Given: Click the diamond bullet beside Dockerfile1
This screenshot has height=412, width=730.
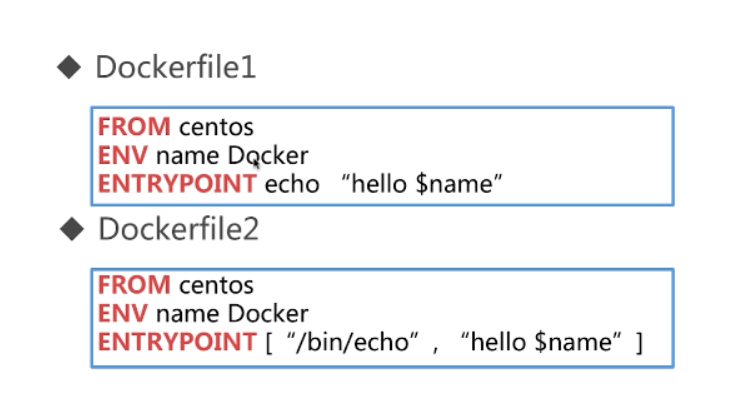Looking at the screenshot, I should 69,67.
